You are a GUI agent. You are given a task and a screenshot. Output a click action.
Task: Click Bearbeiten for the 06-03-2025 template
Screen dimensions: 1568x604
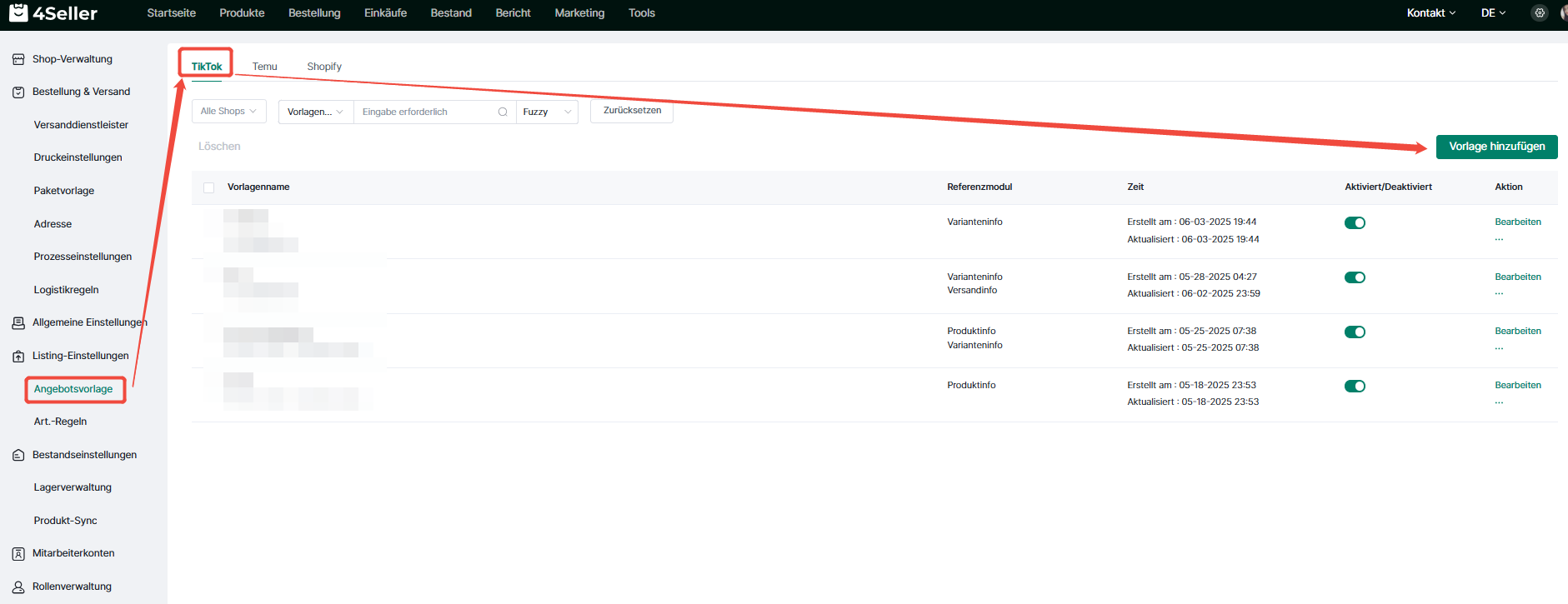[x=1518, y=222]
